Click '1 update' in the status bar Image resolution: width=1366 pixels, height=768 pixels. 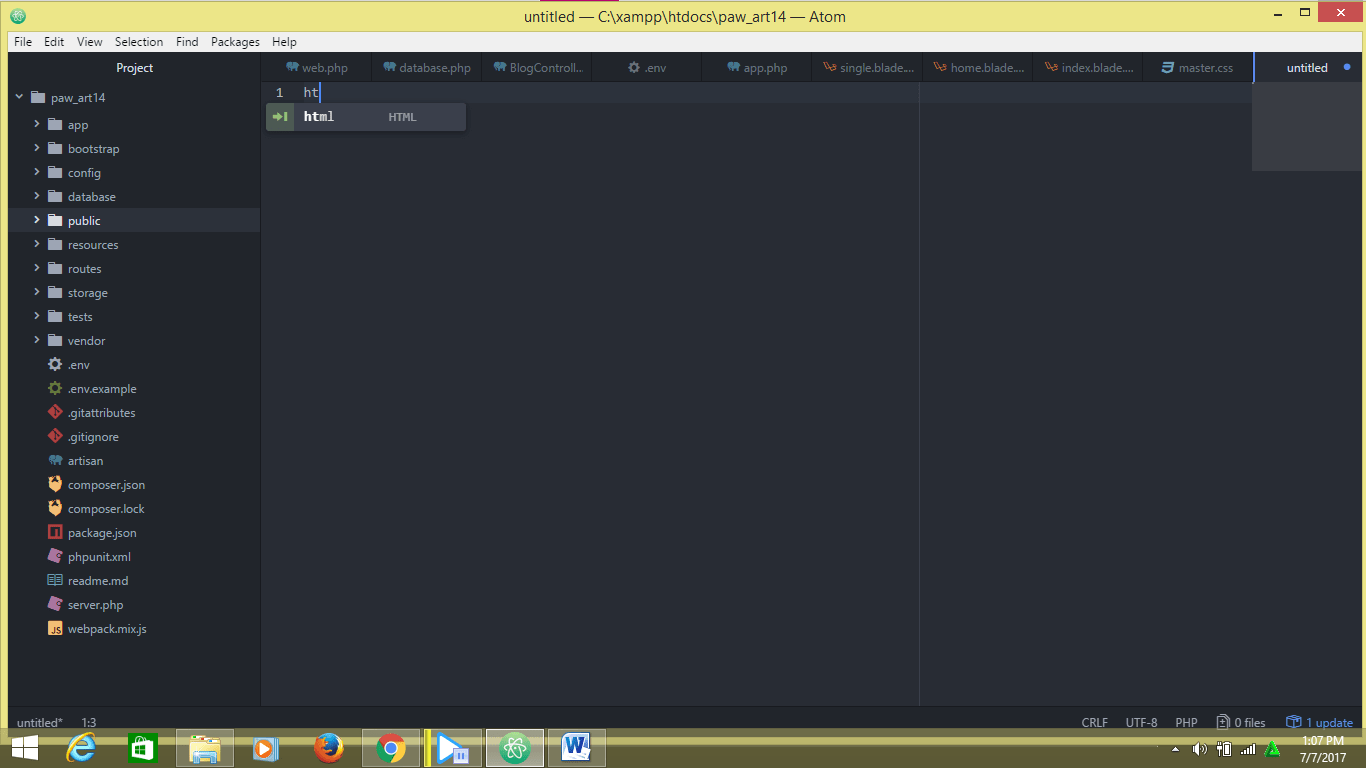coord(1326,721)
